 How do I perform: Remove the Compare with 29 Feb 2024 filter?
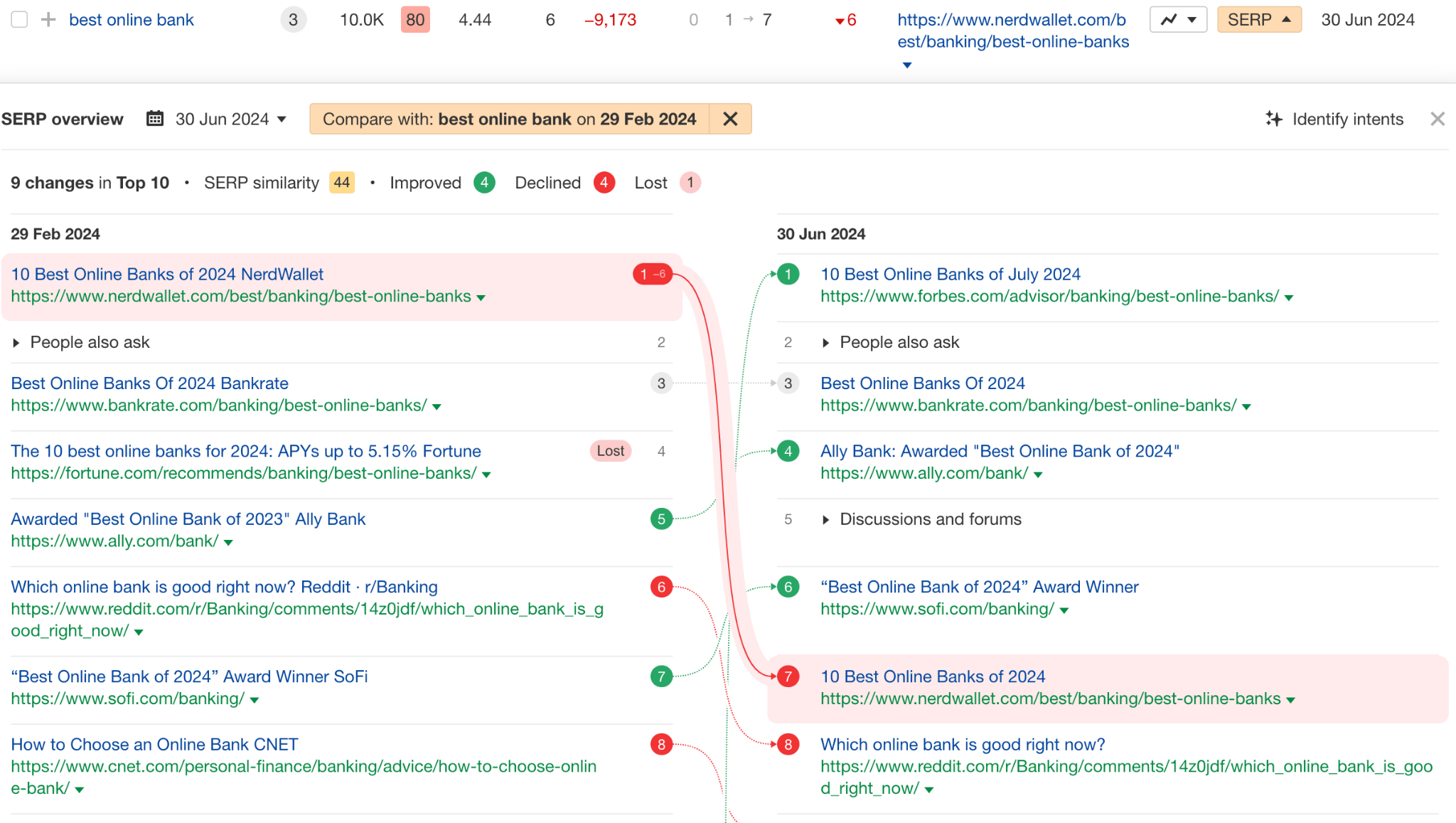(730, 119)
